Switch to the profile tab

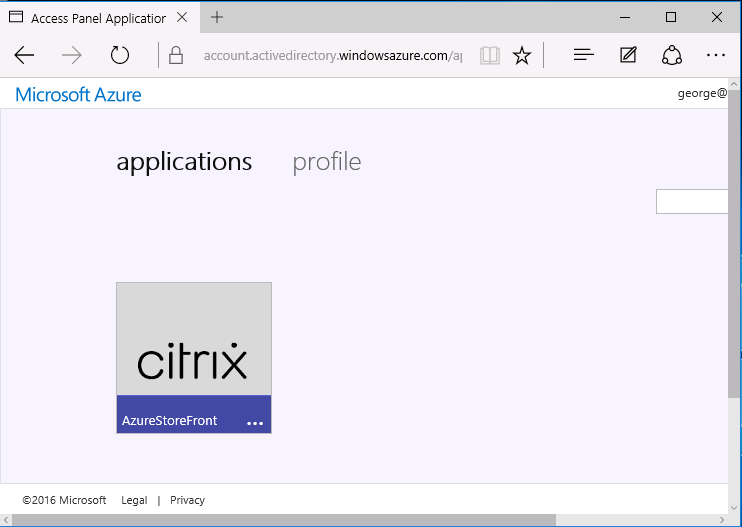point(326,162)
